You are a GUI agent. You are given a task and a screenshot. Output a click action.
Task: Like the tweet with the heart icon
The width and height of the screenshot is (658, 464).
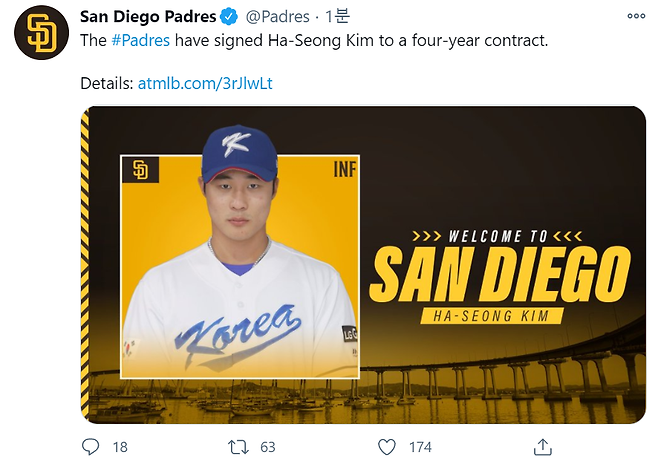pyautogui.click(x=387, y=446)
